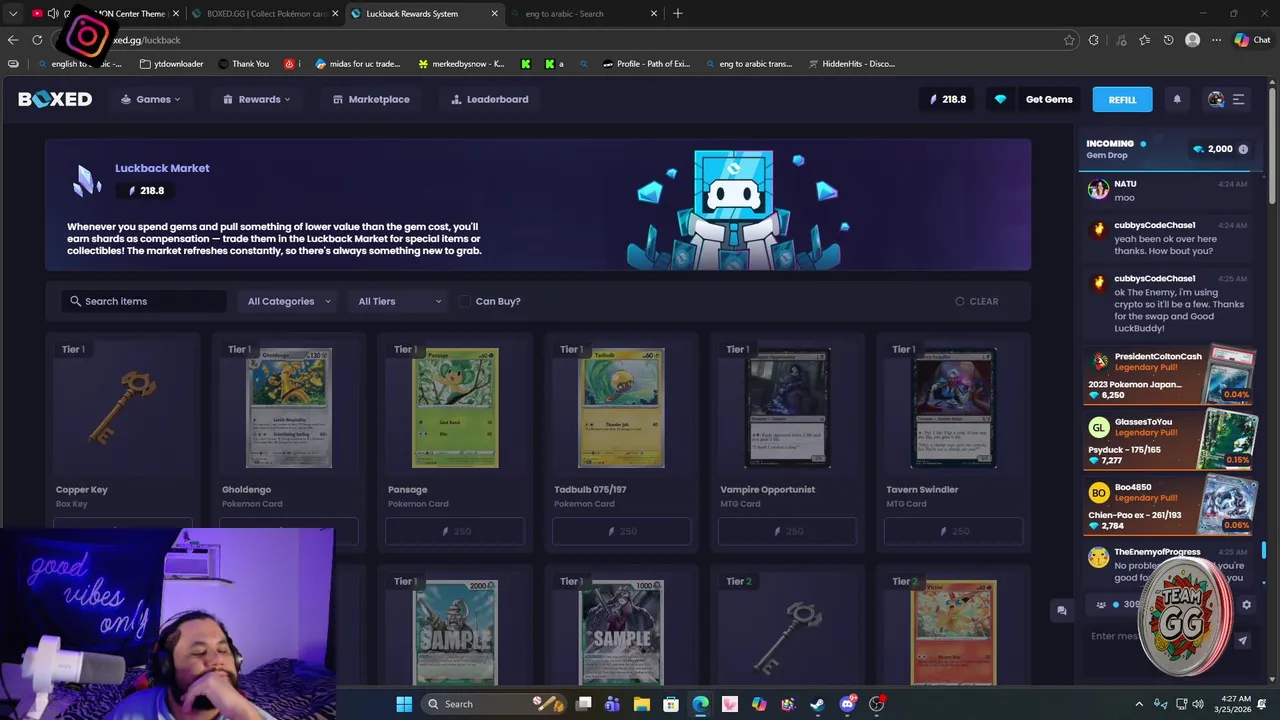Open Microsoft Store from taskbar
The width and height of the screenshot is (1280, 720).
(x=671, y=704)
